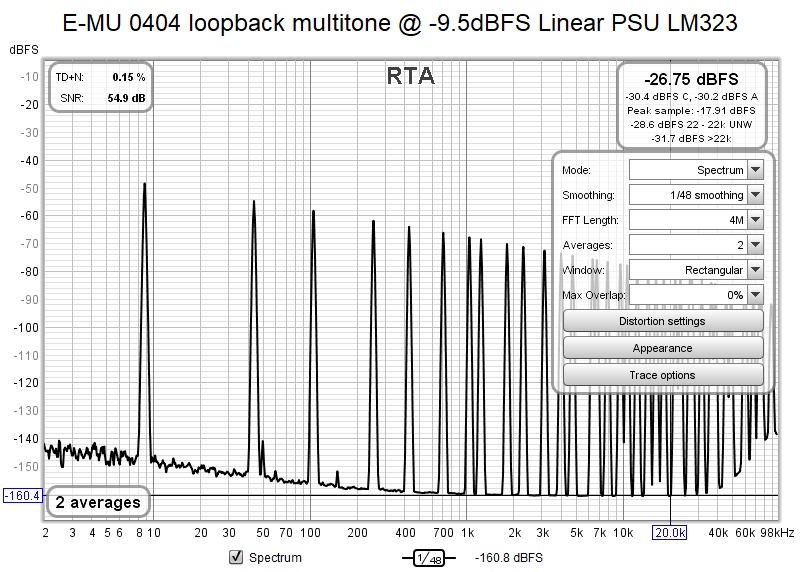Click the Peak sample -17.91 dBFS text
The height and width of the screenshot is (572, 800).
(x=691, y=110)
